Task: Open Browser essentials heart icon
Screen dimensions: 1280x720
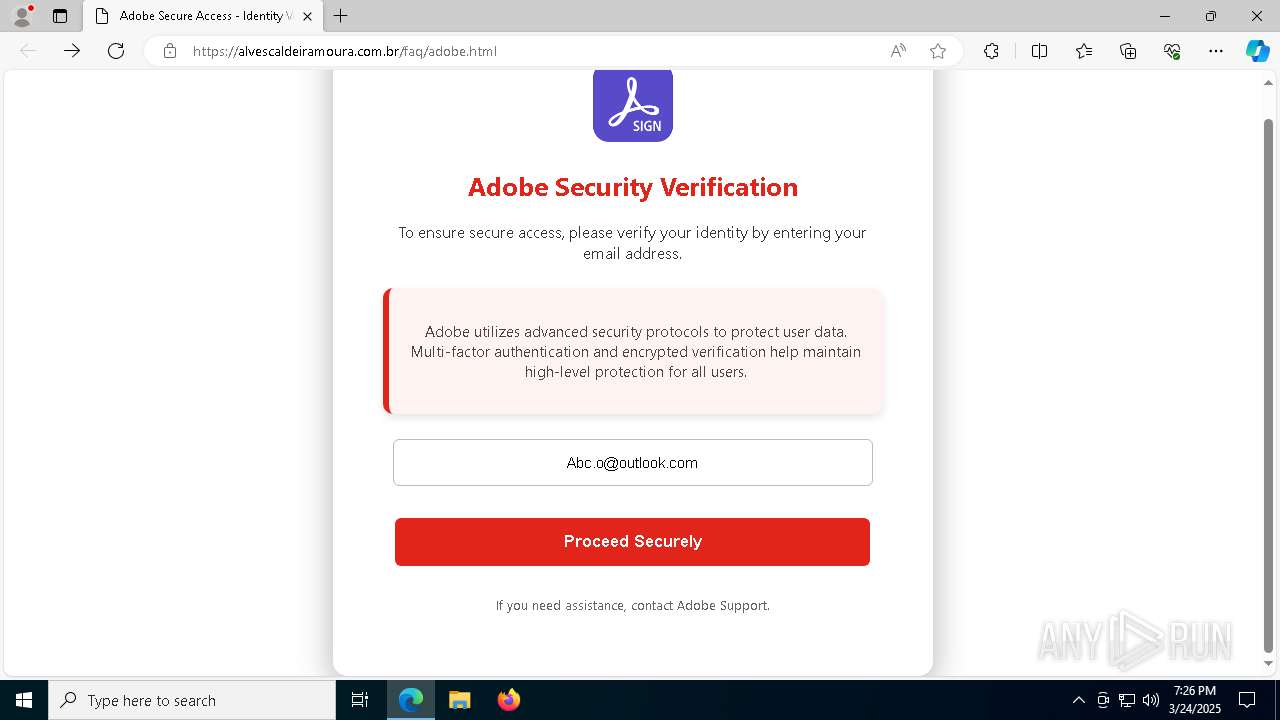Action: click(1172, 51)
